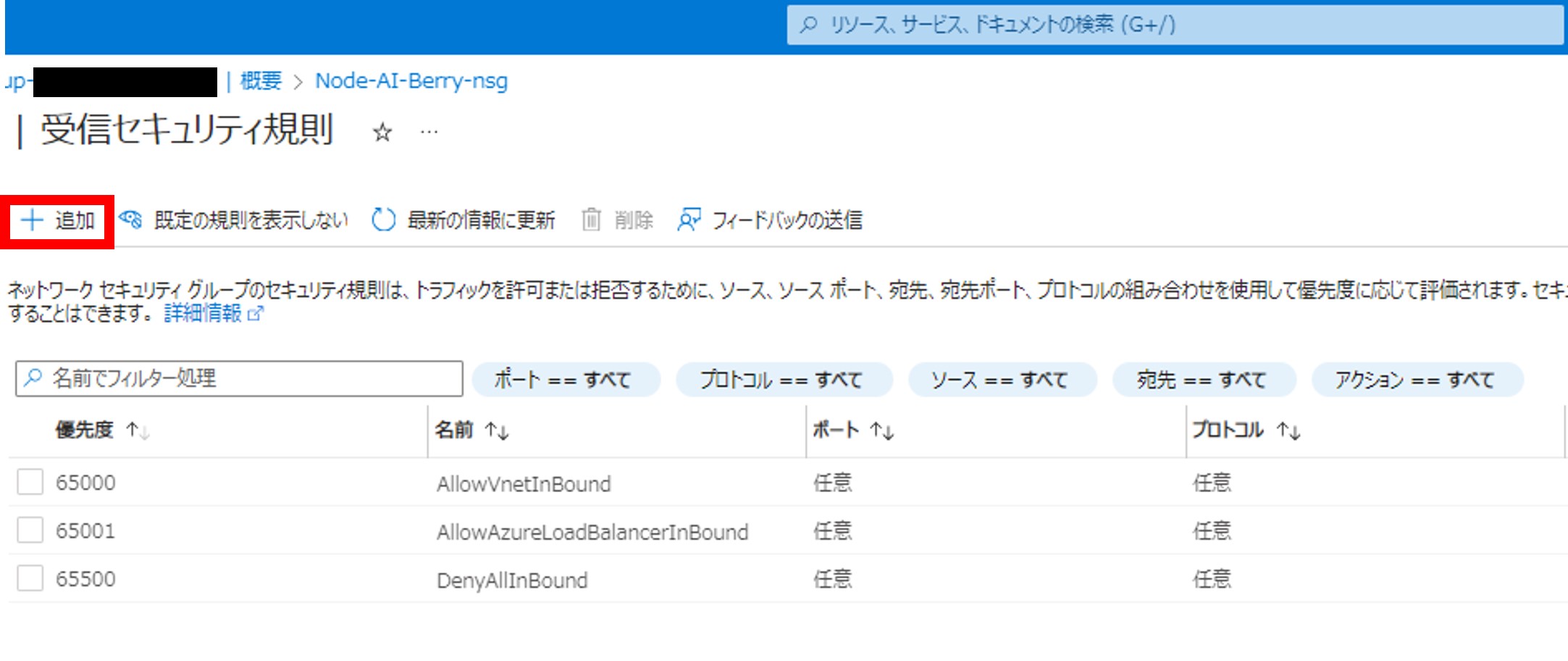1568x661 pixels.
Task: Click 任意 port cell of AllowVnetInBound
Action: [x=833, y=483]
